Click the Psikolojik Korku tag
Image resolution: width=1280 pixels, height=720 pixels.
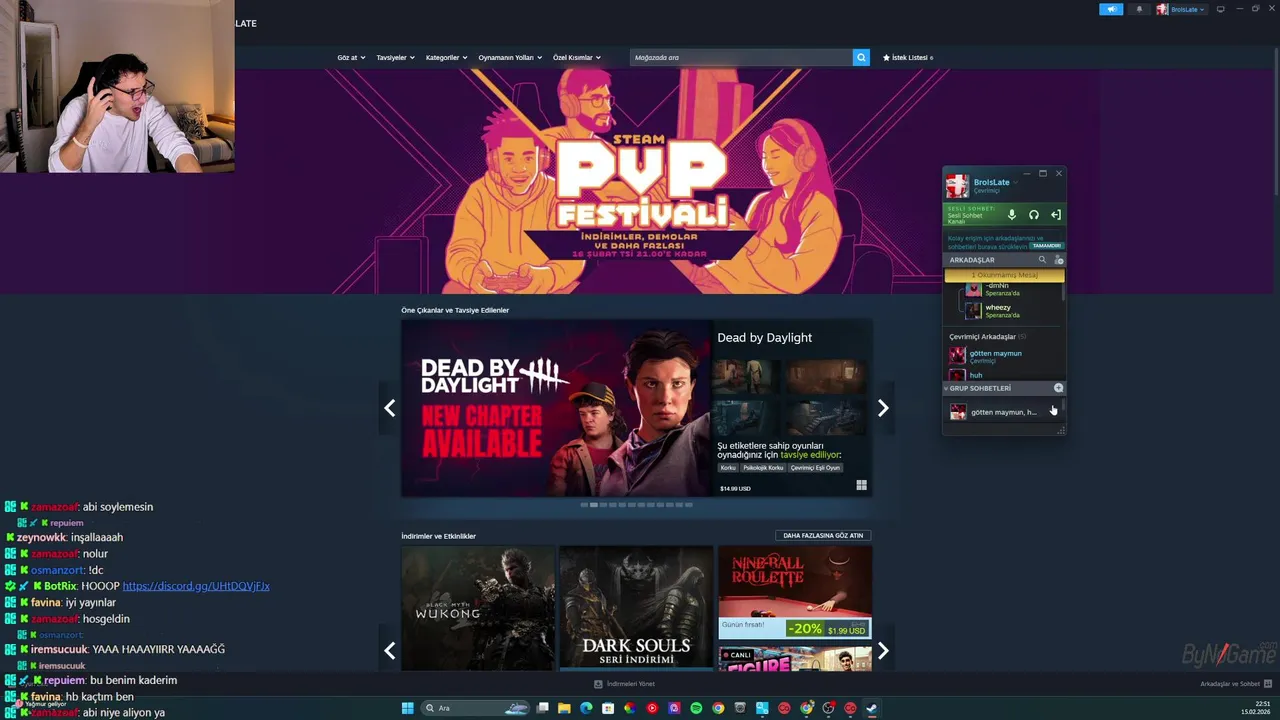coord(763,467)
